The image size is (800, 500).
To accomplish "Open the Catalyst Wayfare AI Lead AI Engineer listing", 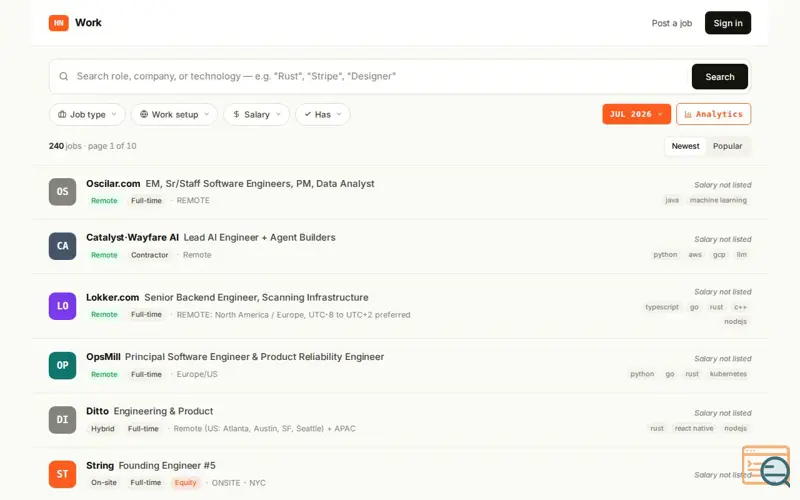I will (259, 238).
